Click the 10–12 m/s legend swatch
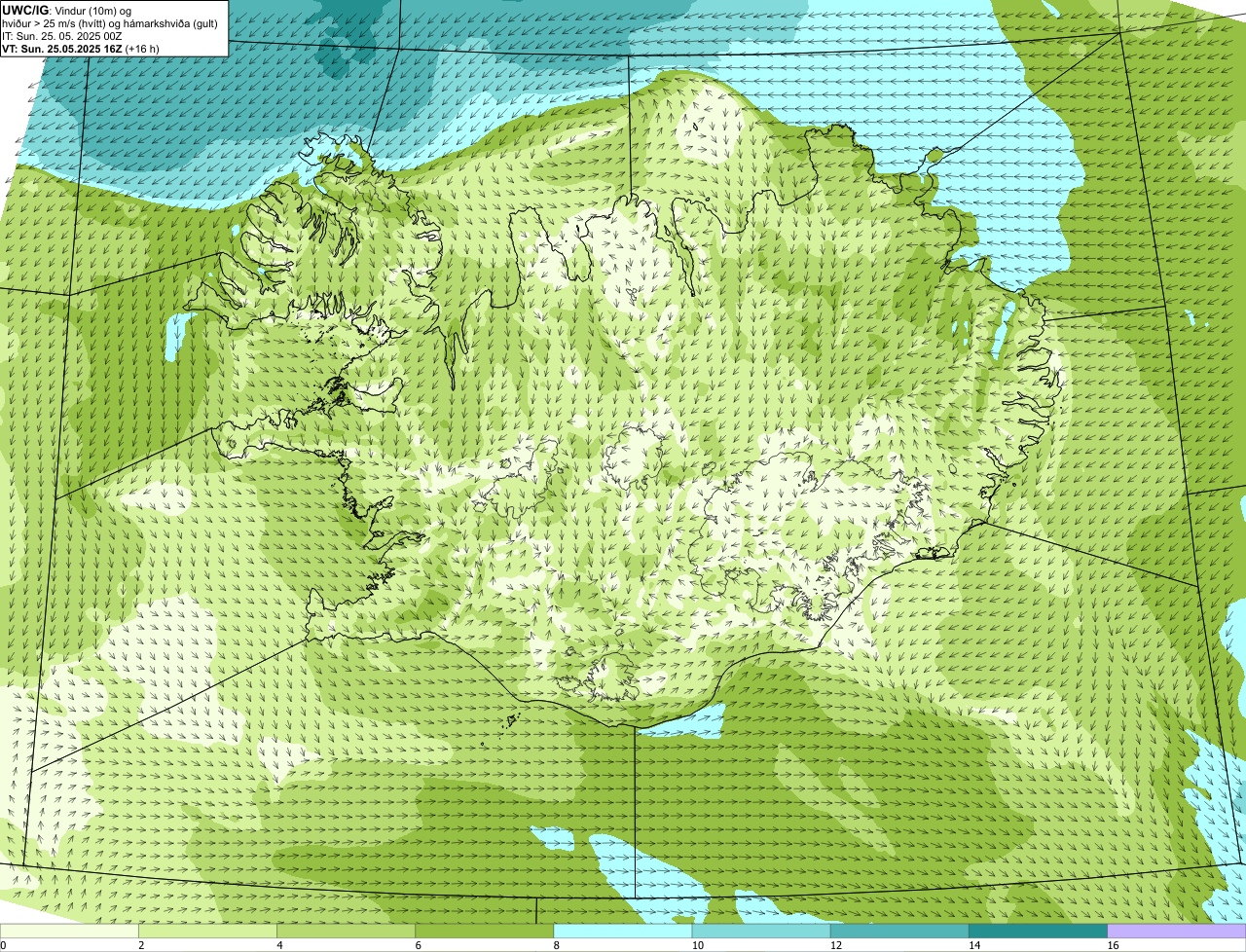The image size is (1246, 952). click(761, 931)
